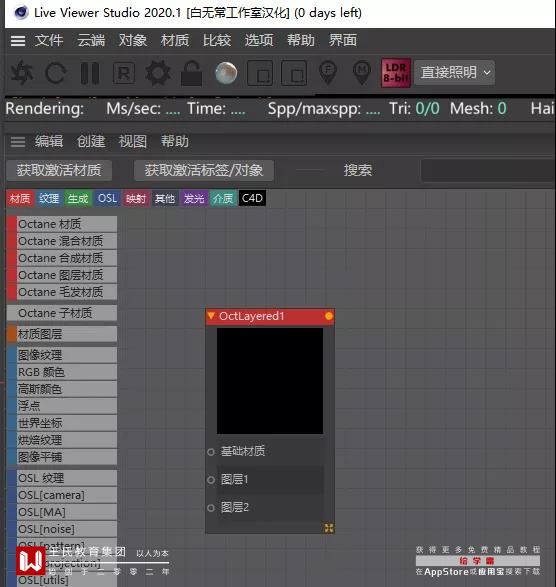Restart render with the circular arrow icon
Screen dimensions: 556x587
(x=55, y=73)
